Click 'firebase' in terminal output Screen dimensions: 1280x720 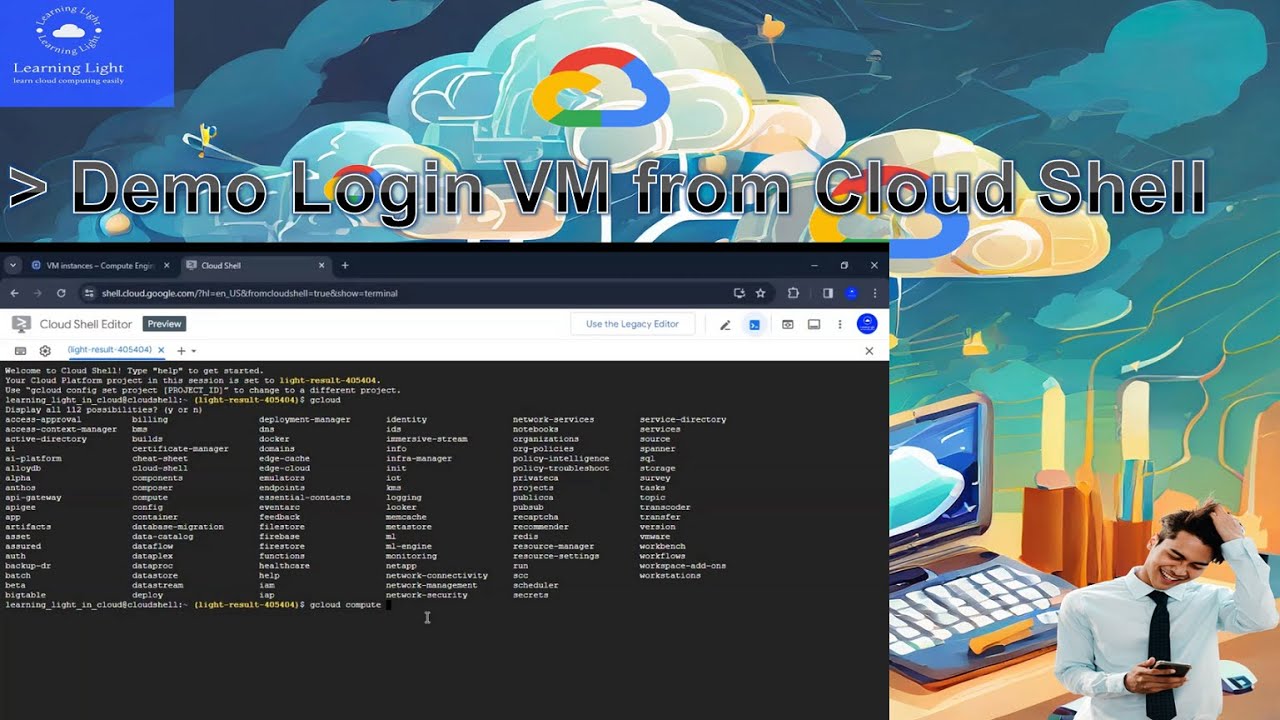tap(279, 536)
